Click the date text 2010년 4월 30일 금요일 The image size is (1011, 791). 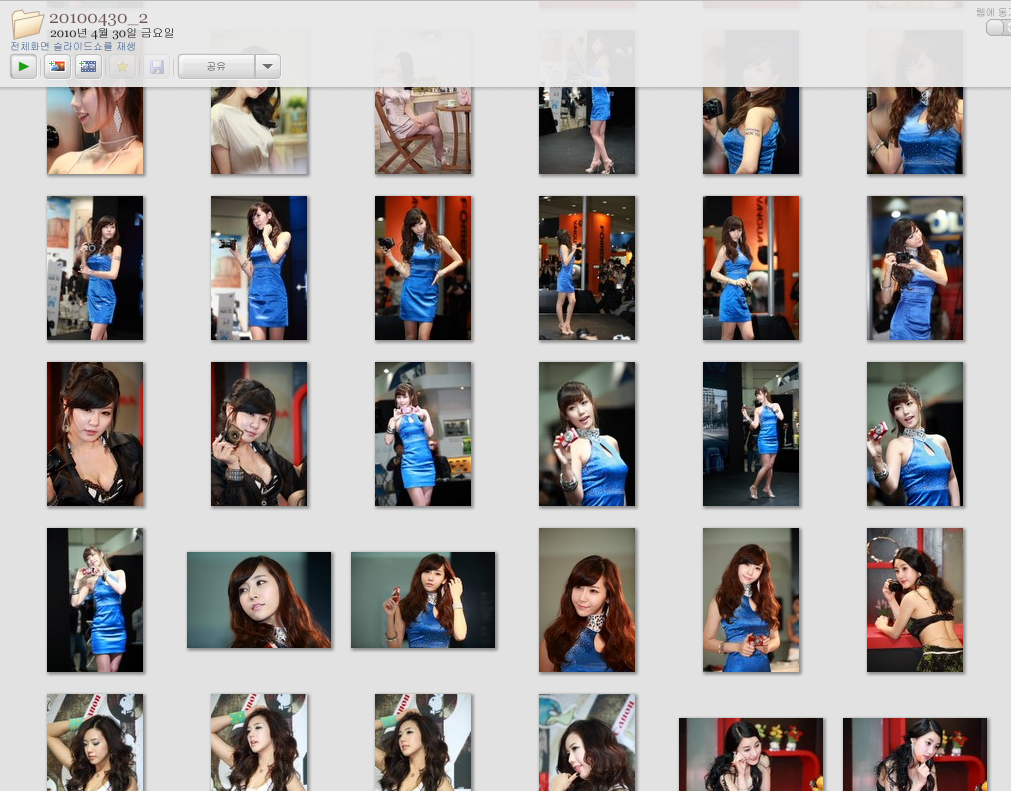click(112, 33)
